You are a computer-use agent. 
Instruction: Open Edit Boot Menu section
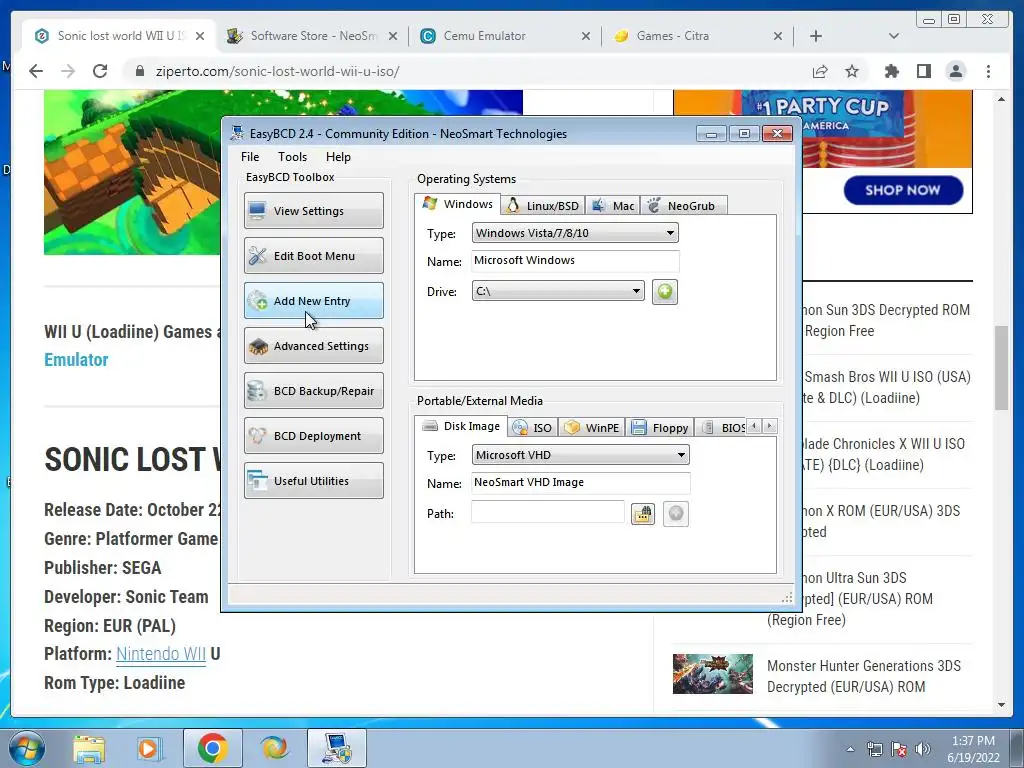313,255
